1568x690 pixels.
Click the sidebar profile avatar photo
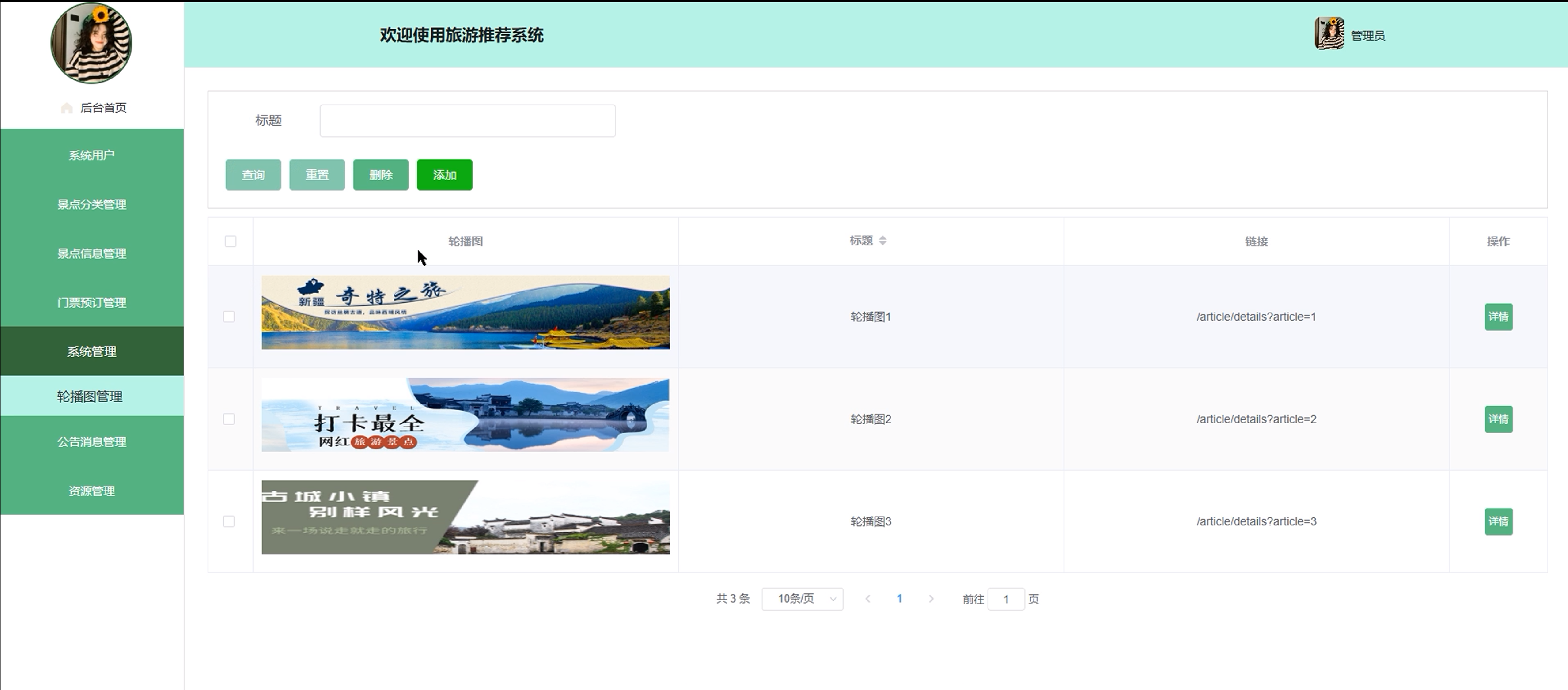tap(91, 42)
